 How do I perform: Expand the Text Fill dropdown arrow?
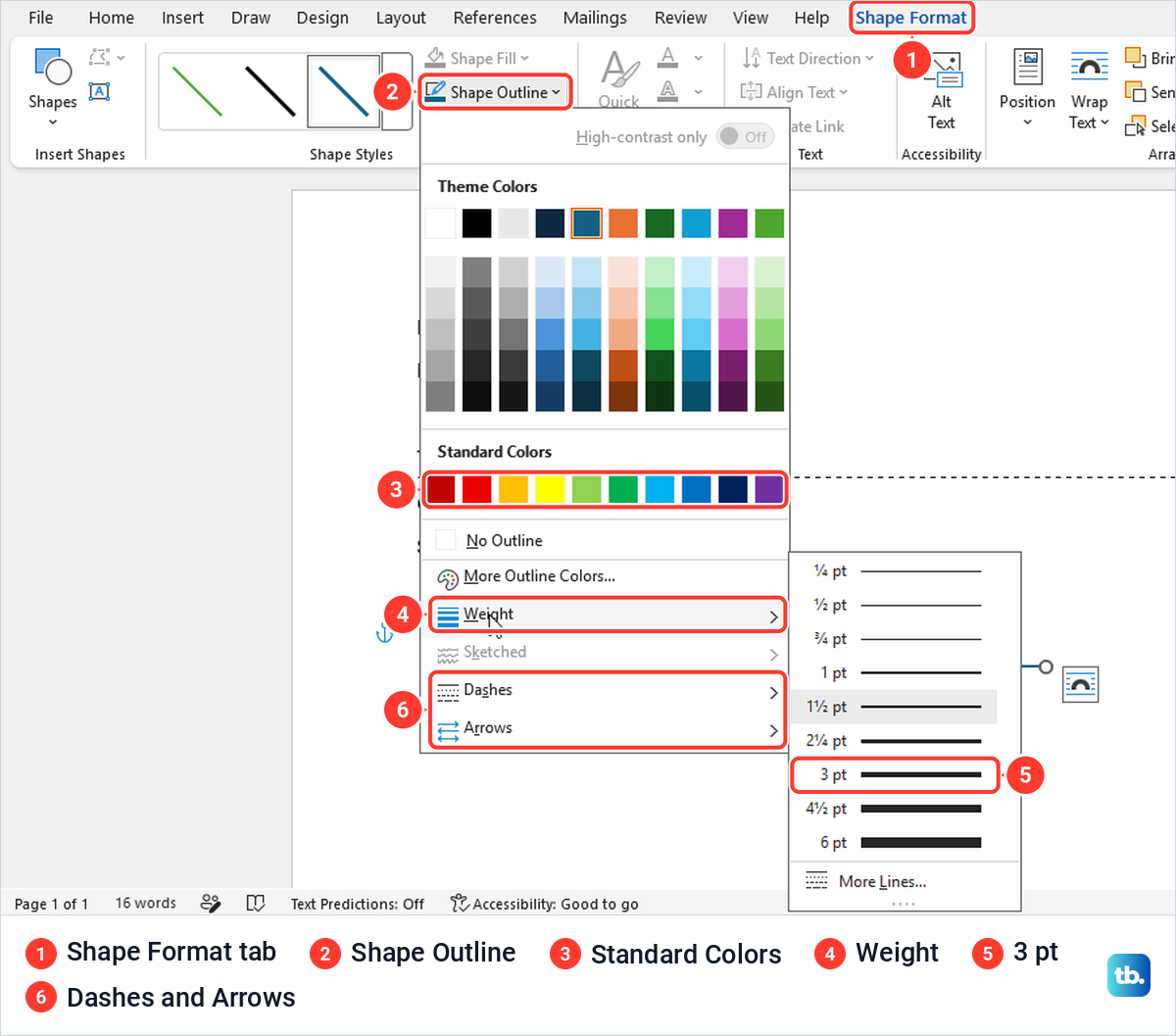pyautogui.click(x=698, y=59)
